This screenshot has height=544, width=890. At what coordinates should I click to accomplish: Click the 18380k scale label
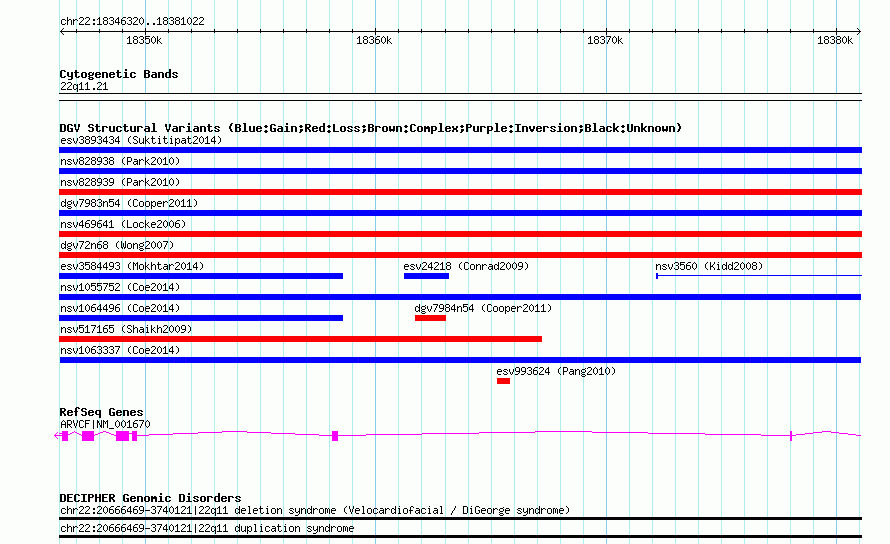pos(835,40)
